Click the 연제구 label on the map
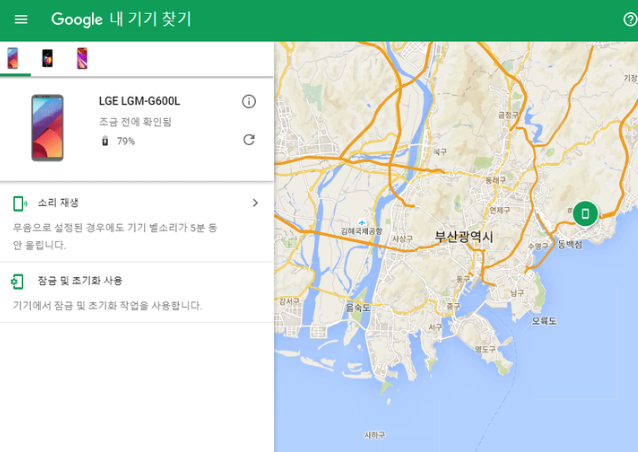Screen dimensions: 638x452 [500, 210]
